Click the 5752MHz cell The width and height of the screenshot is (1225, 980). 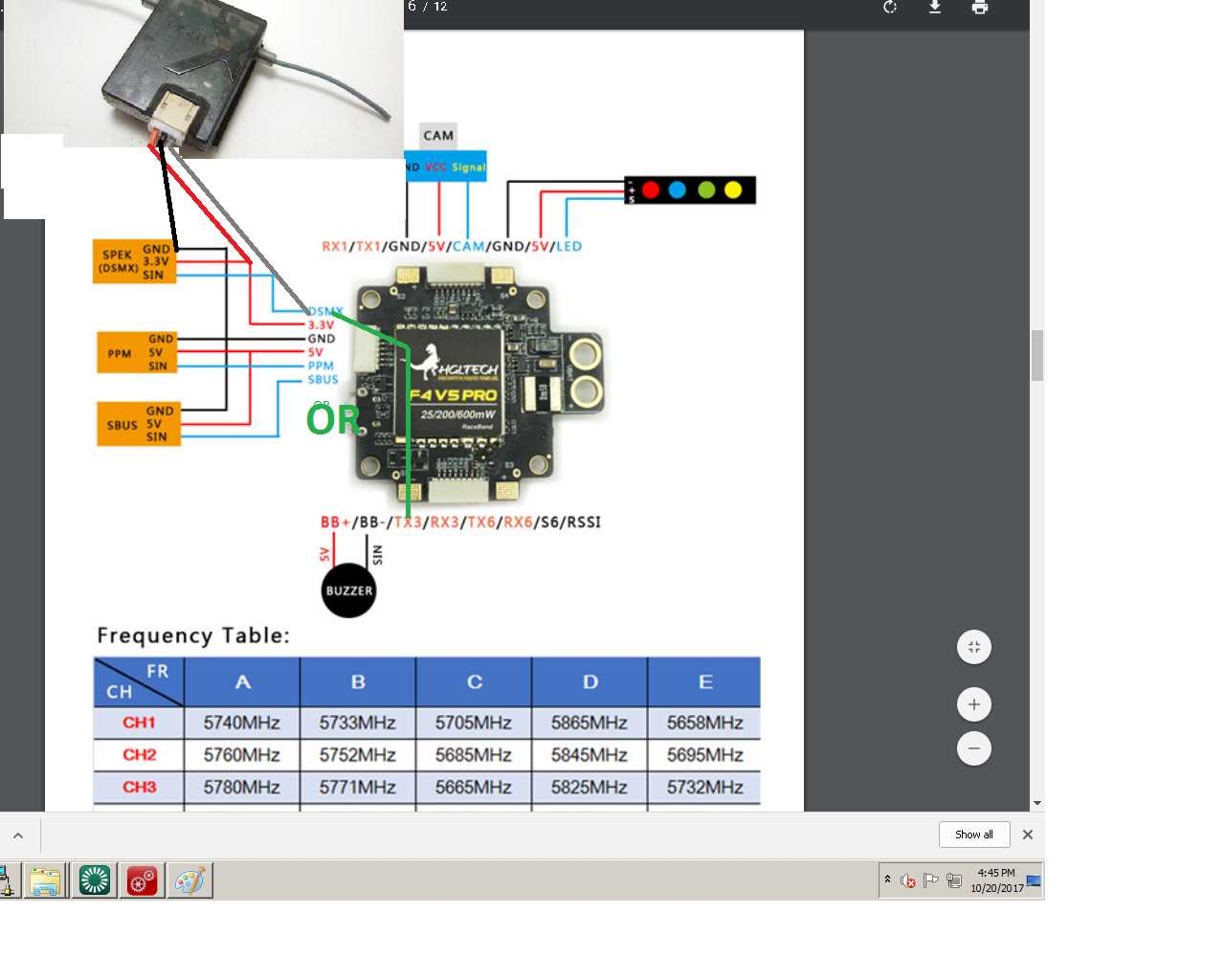click(x=358, y=755)
